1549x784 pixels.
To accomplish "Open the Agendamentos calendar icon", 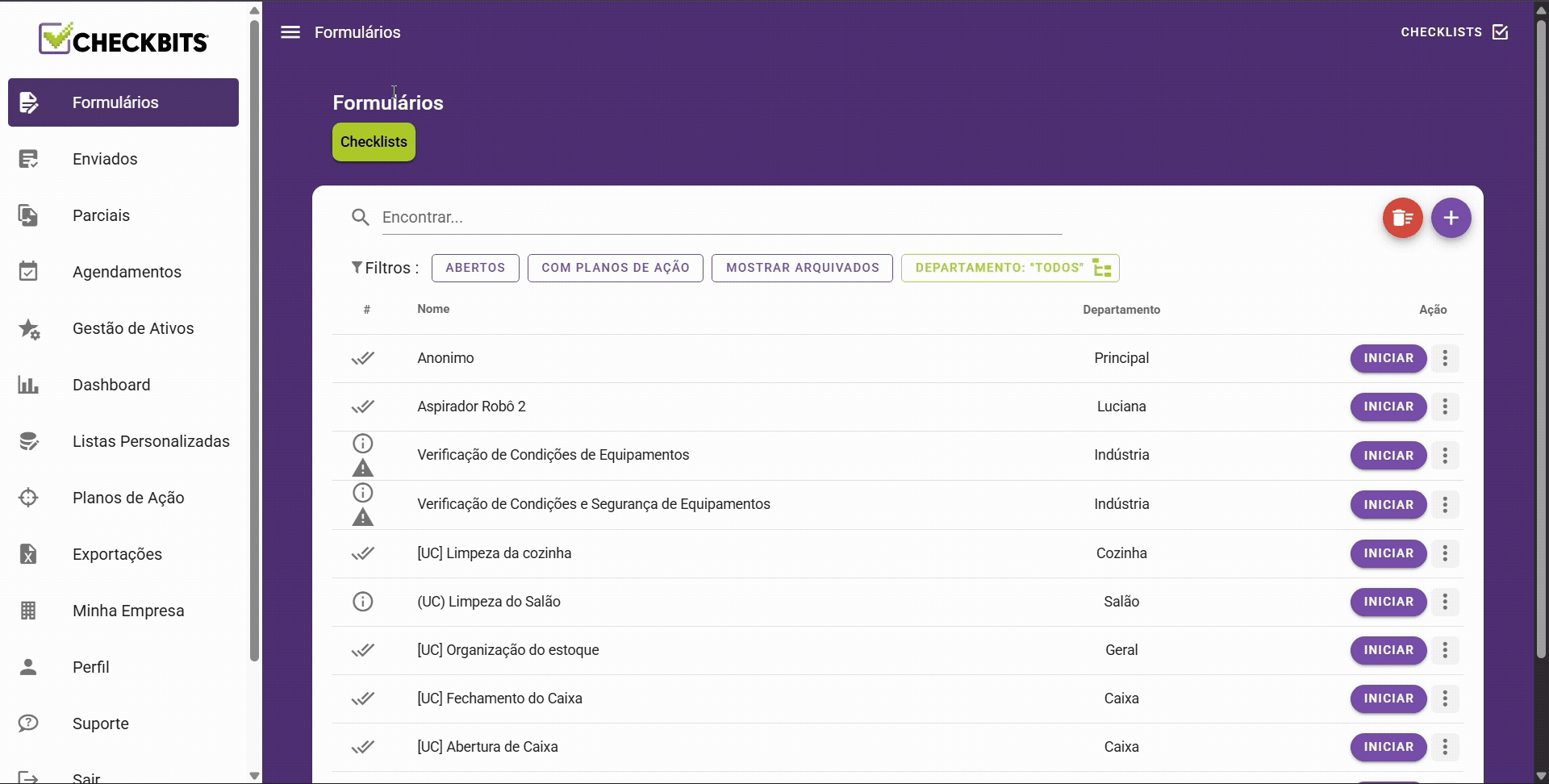I will tap(29, 271).
